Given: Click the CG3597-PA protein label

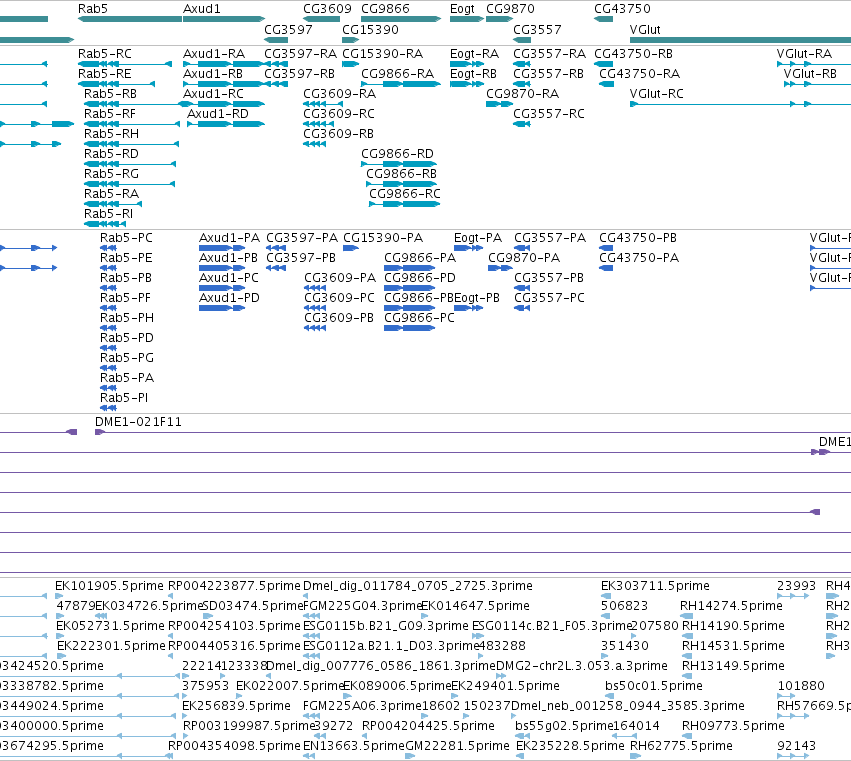Looking at the screenshot, I should click(302, 238).
